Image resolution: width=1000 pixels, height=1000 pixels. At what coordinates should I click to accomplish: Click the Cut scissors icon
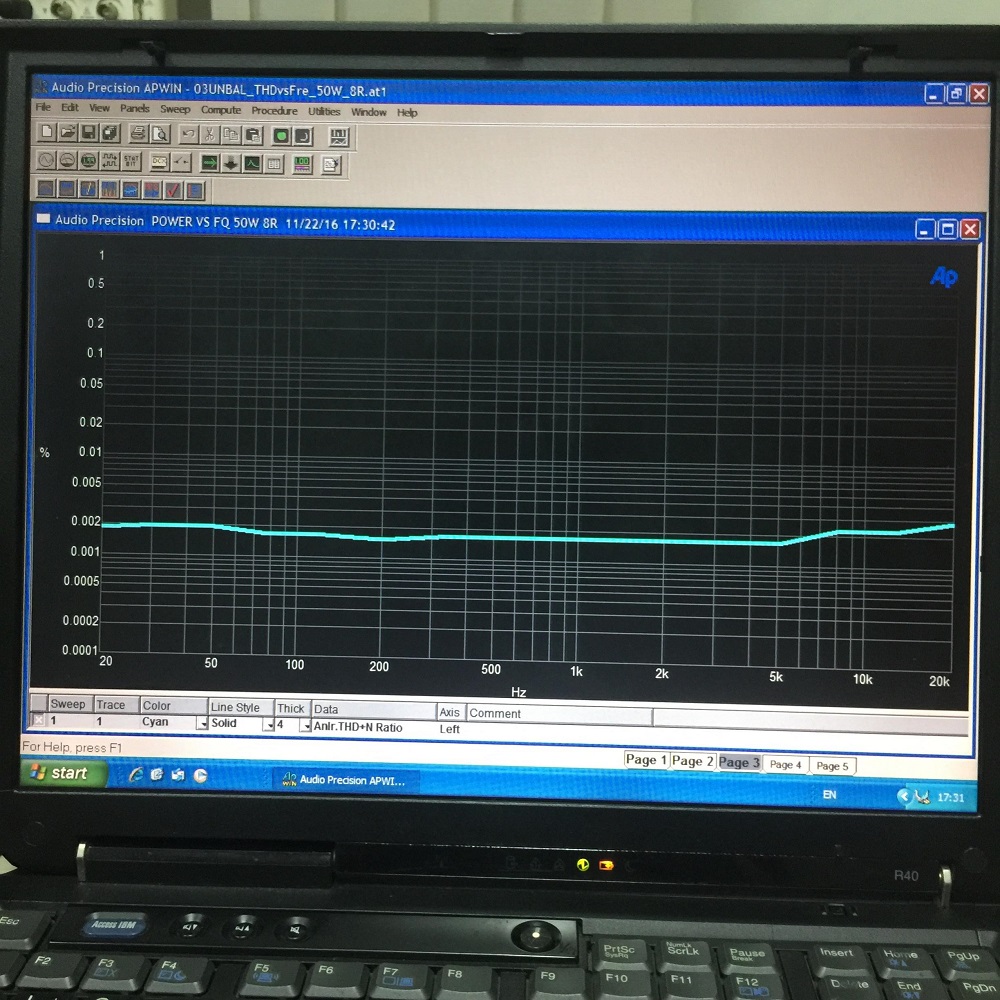[x=209, y=135]
